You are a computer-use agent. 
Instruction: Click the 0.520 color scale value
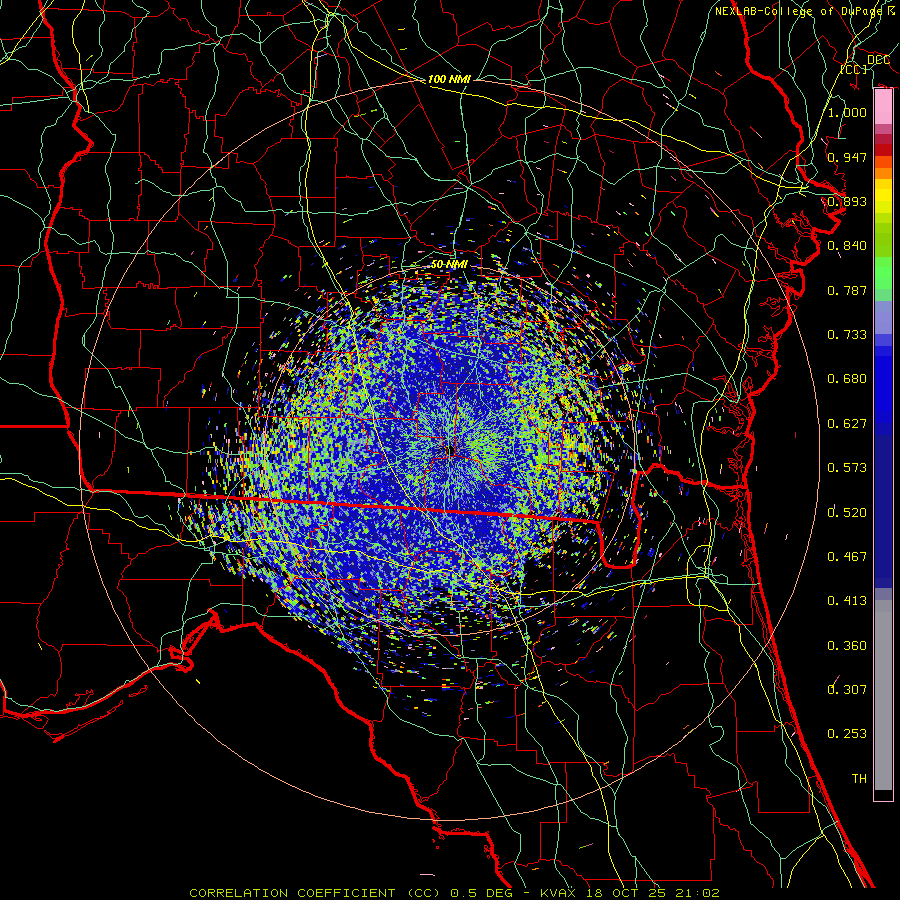point(847,513)
